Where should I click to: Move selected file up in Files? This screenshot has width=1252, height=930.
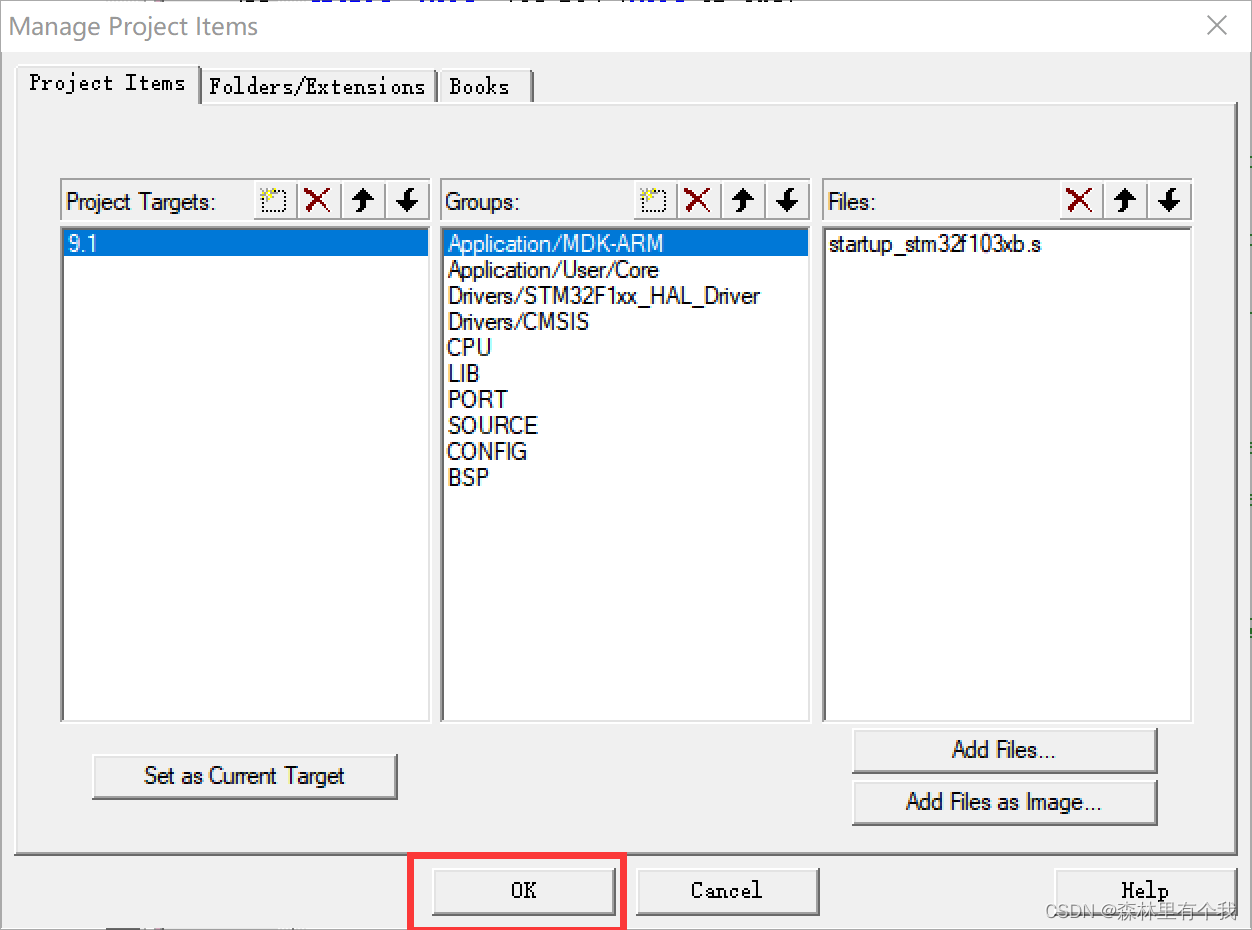pyautogui.click(x=1125, y=200)
